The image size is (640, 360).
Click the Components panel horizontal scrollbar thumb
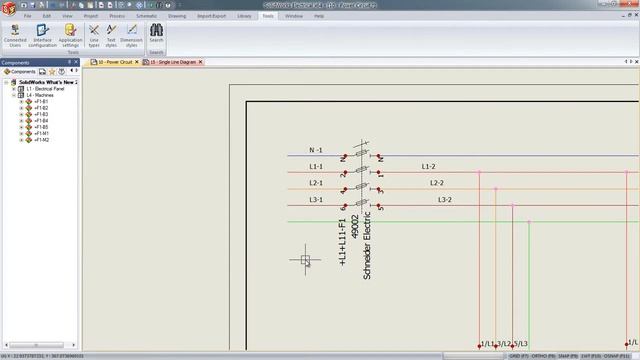36,345
